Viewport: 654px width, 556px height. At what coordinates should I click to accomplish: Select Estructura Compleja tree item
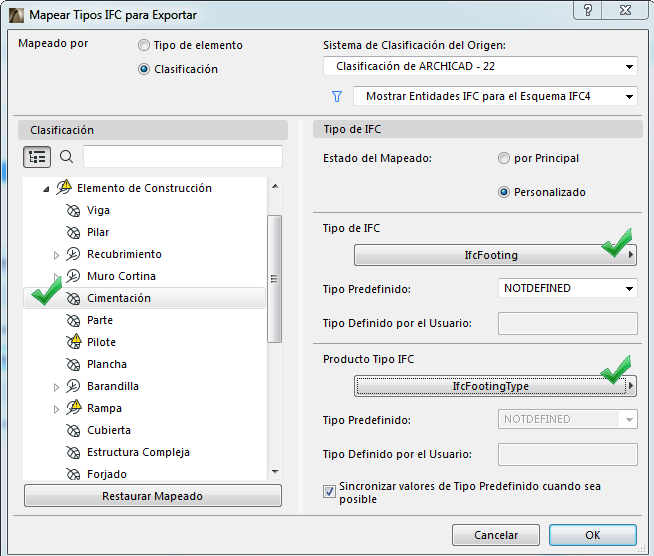(x=138, y=452)
